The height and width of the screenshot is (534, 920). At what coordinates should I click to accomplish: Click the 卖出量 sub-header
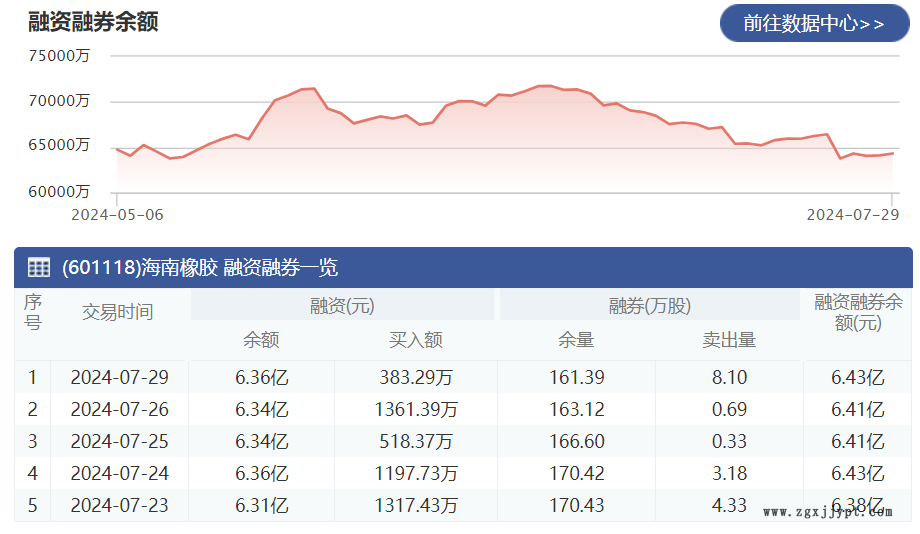[729, 340]
